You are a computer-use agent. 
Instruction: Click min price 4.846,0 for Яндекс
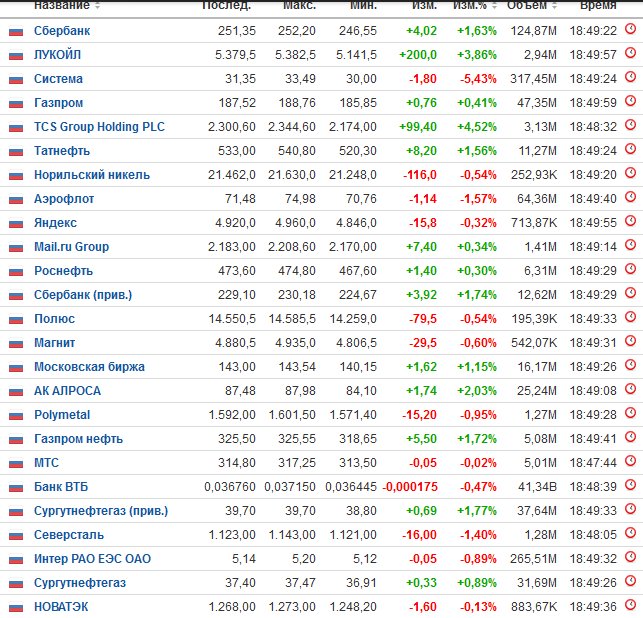(356, 223)
